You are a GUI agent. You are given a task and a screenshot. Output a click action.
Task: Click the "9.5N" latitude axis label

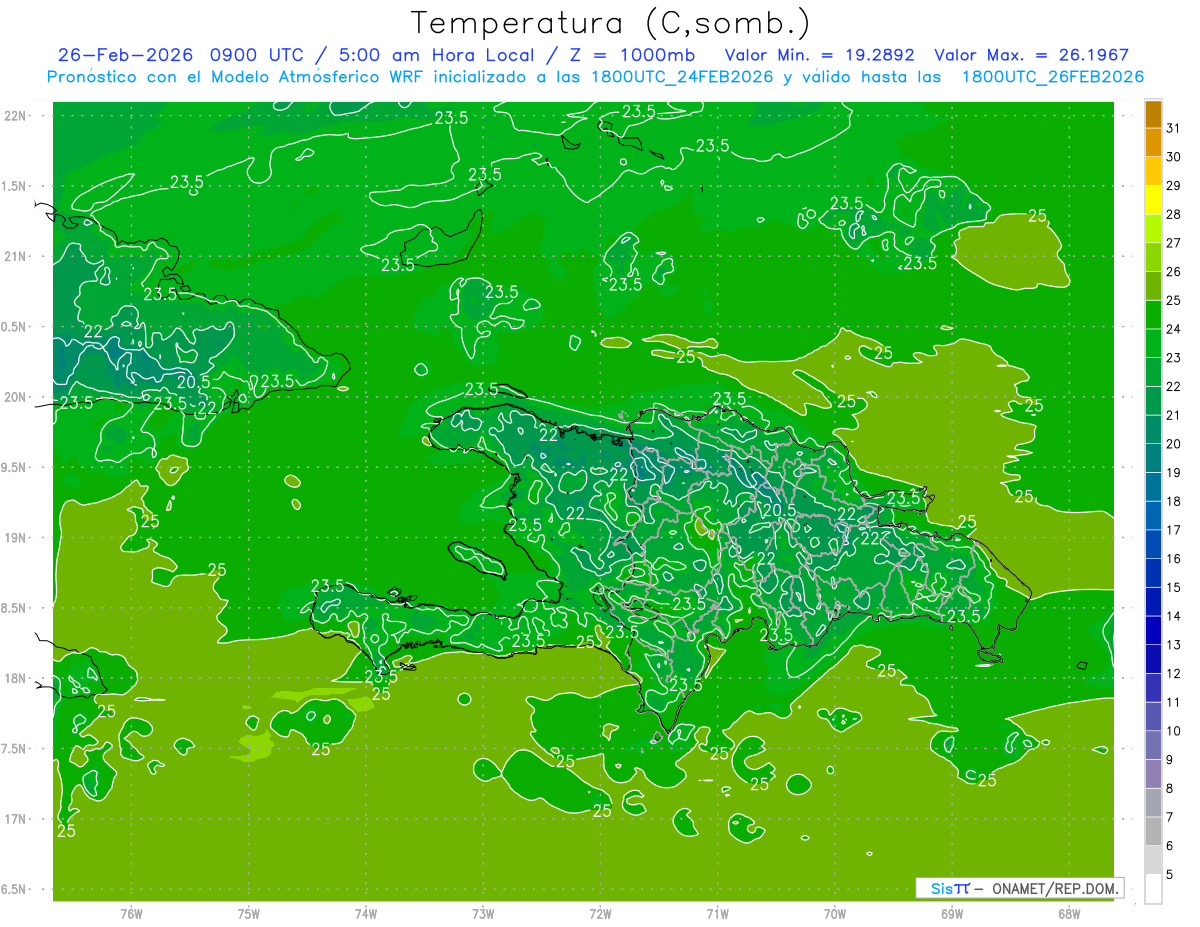(15, 467)
